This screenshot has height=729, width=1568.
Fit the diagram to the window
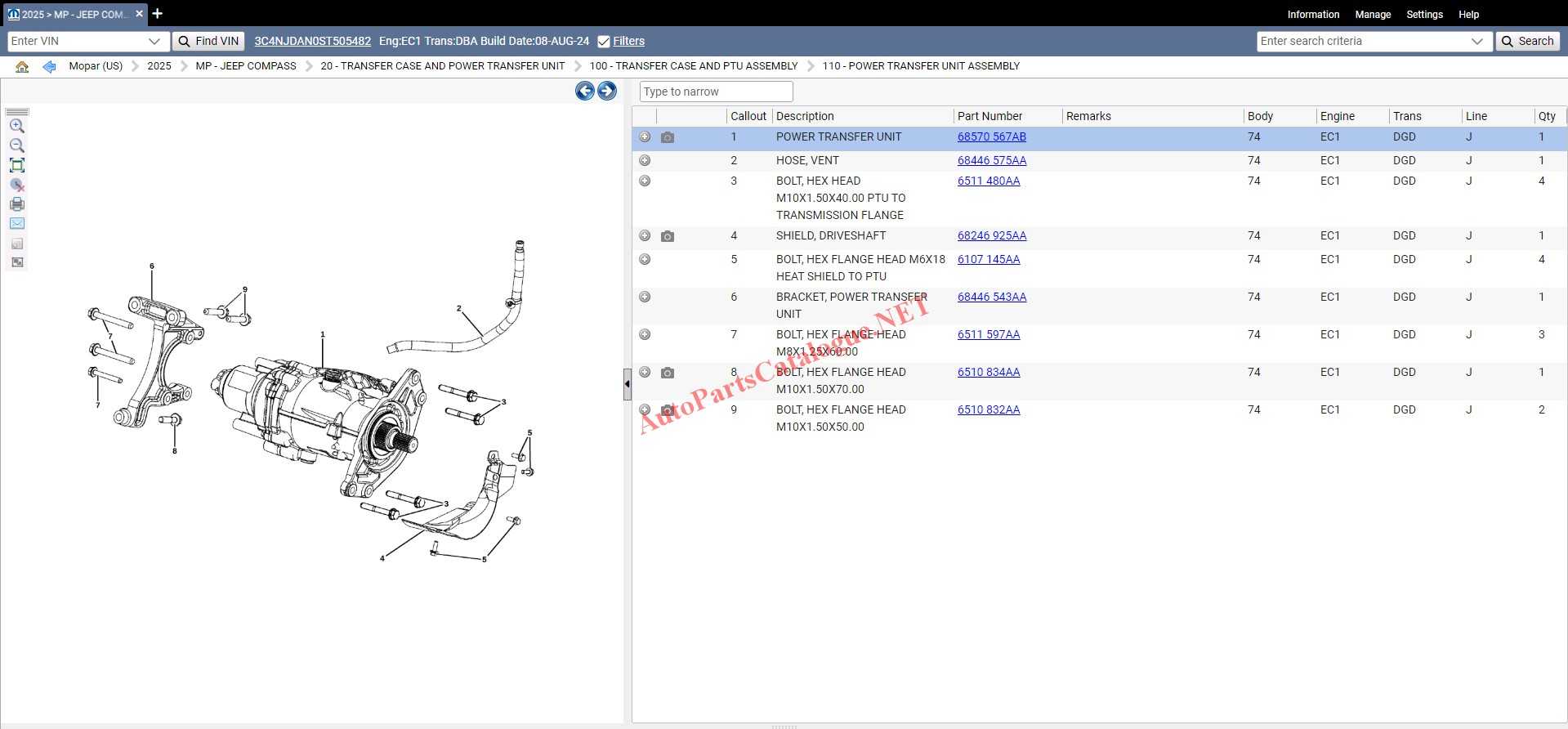coord(16,165)
